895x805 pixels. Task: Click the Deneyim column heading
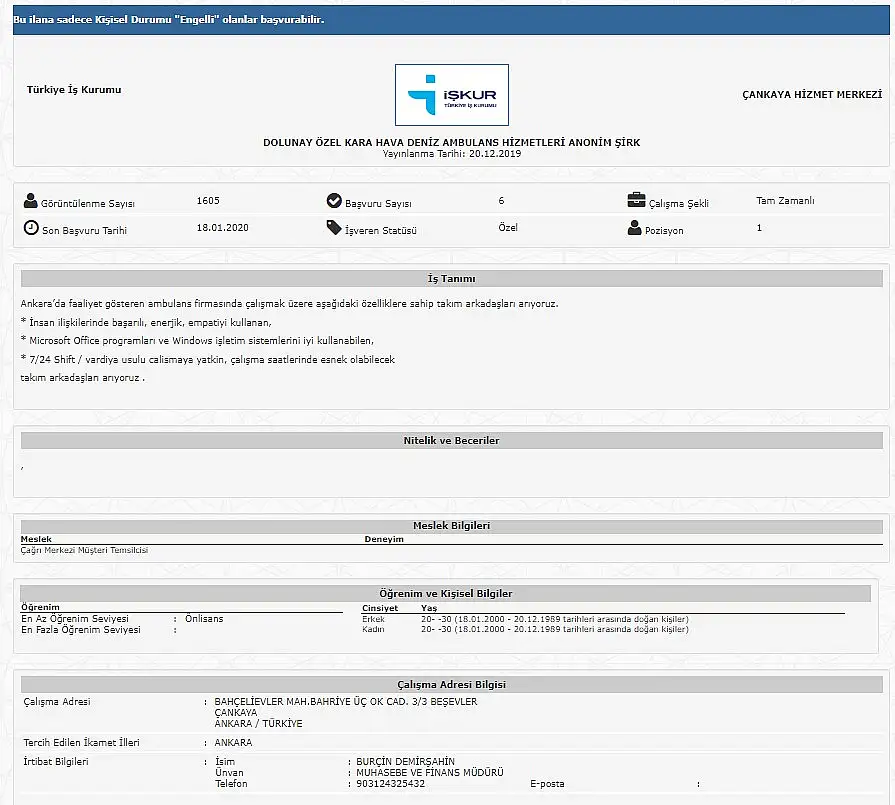tap(384, 539)
